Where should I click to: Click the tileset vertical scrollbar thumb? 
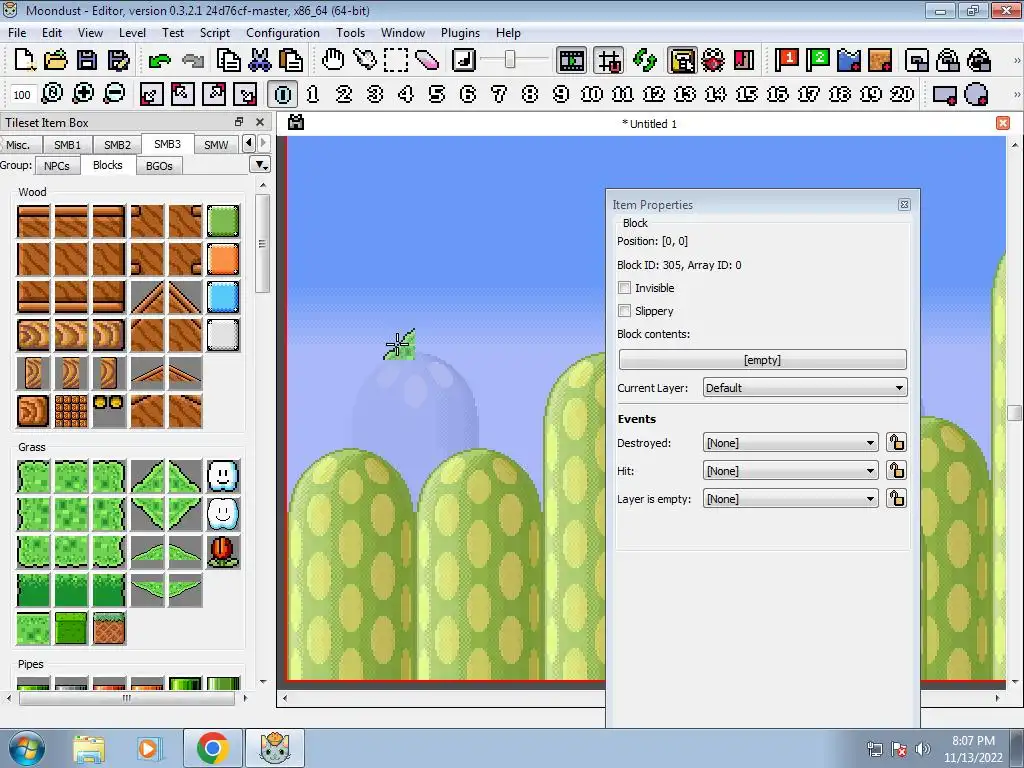point(262,244)
